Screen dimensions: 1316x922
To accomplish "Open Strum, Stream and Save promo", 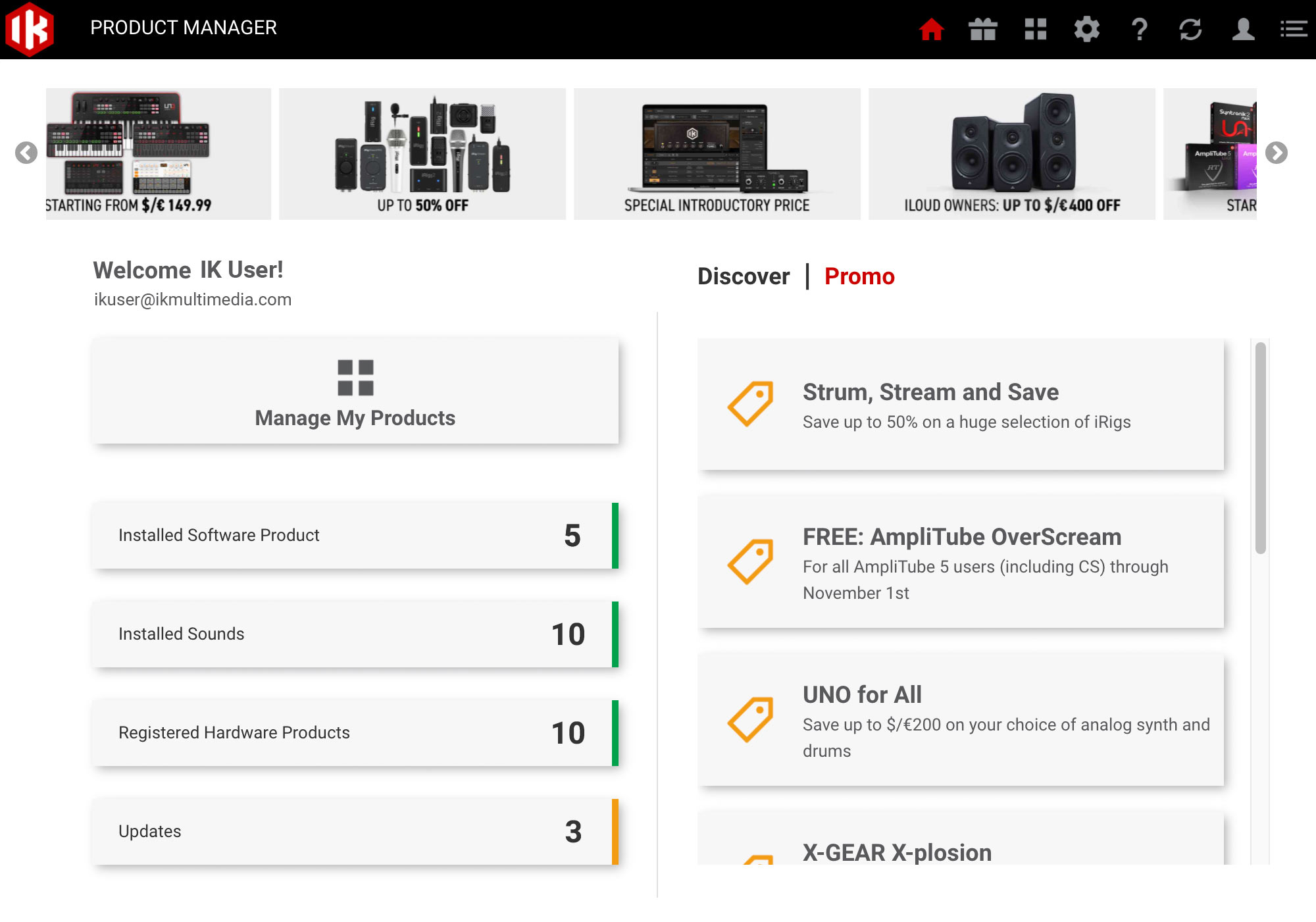I will [961, 404].
